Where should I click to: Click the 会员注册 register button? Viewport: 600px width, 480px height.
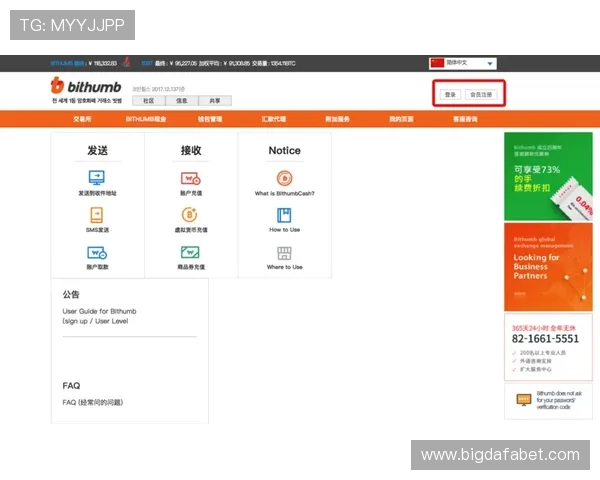(x=481, y=95)
